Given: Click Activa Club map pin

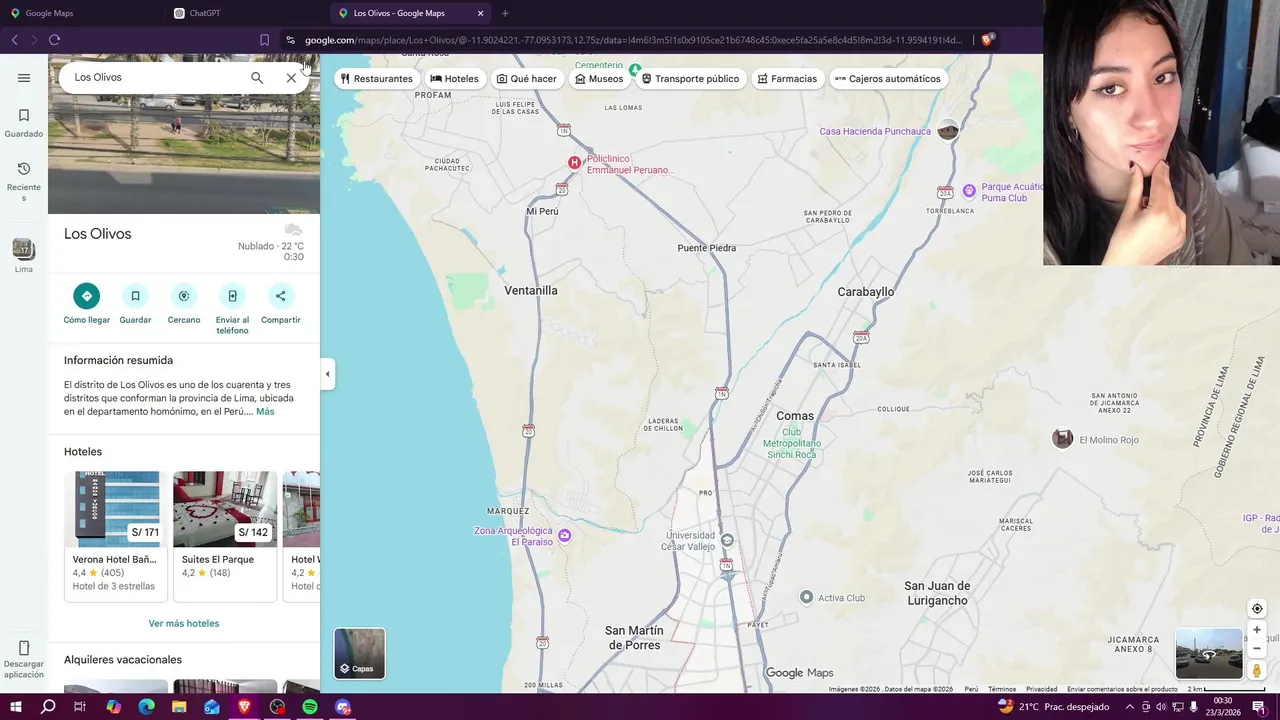Looking at the screenshot, I should (x=807, y=597).
